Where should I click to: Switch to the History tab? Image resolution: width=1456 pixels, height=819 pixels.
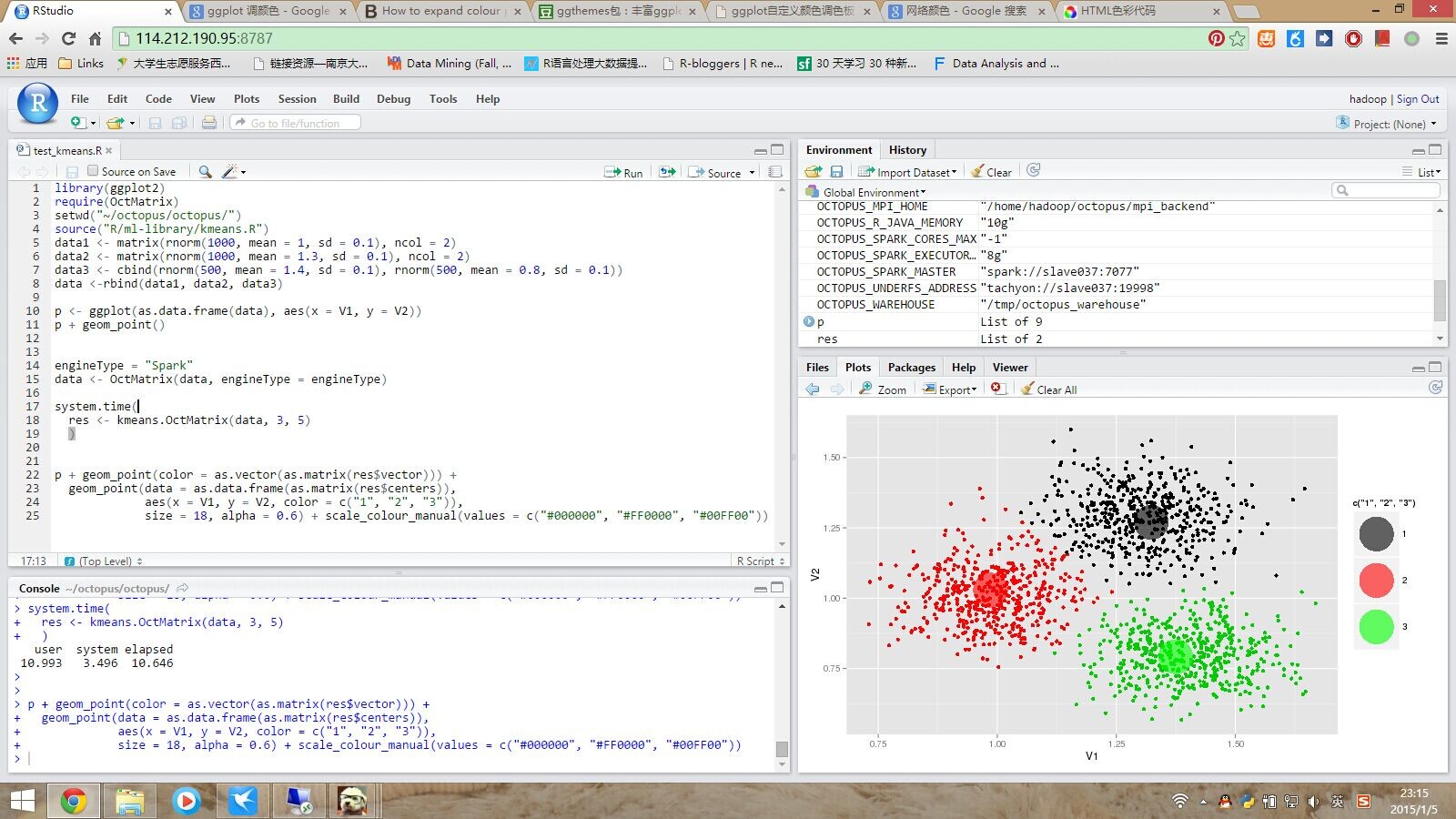tap(907, 150)
